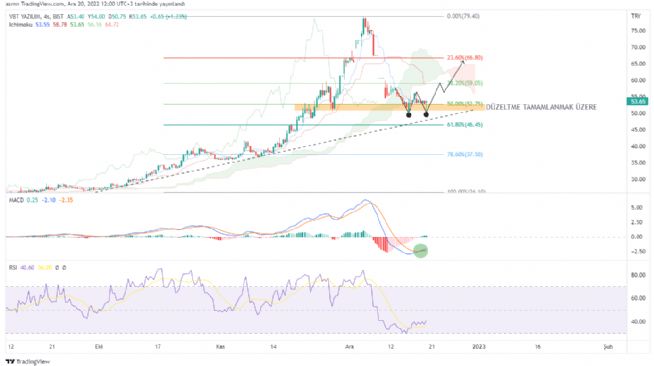
Task: Open the RSI indicator legend
Action: click(13, 268)
